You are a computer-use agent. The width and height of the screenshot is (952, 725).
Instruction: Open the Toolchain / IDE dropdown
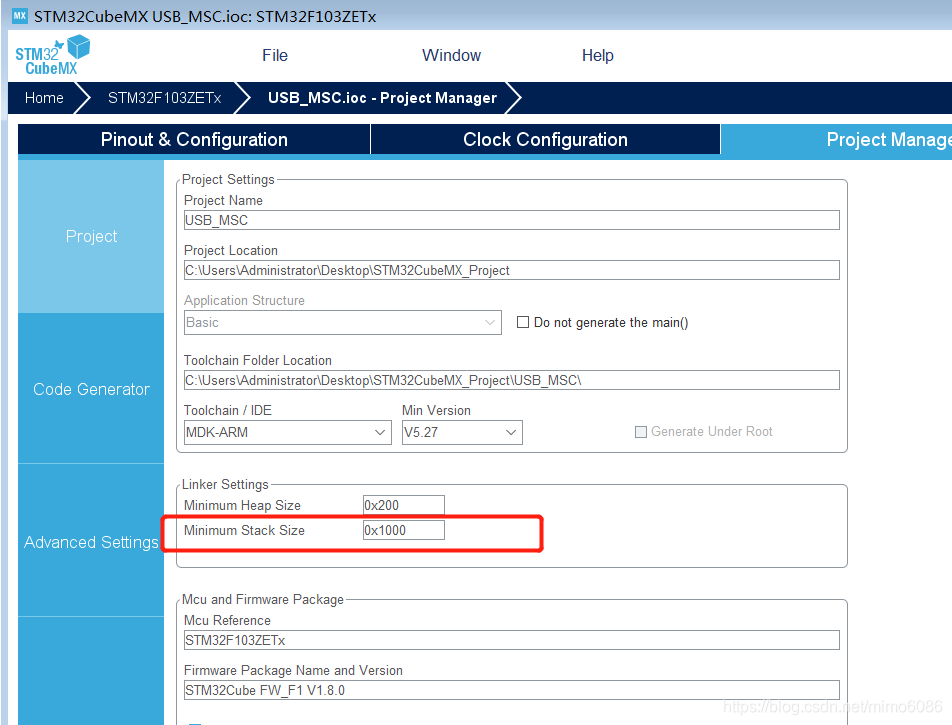(288, 432)
